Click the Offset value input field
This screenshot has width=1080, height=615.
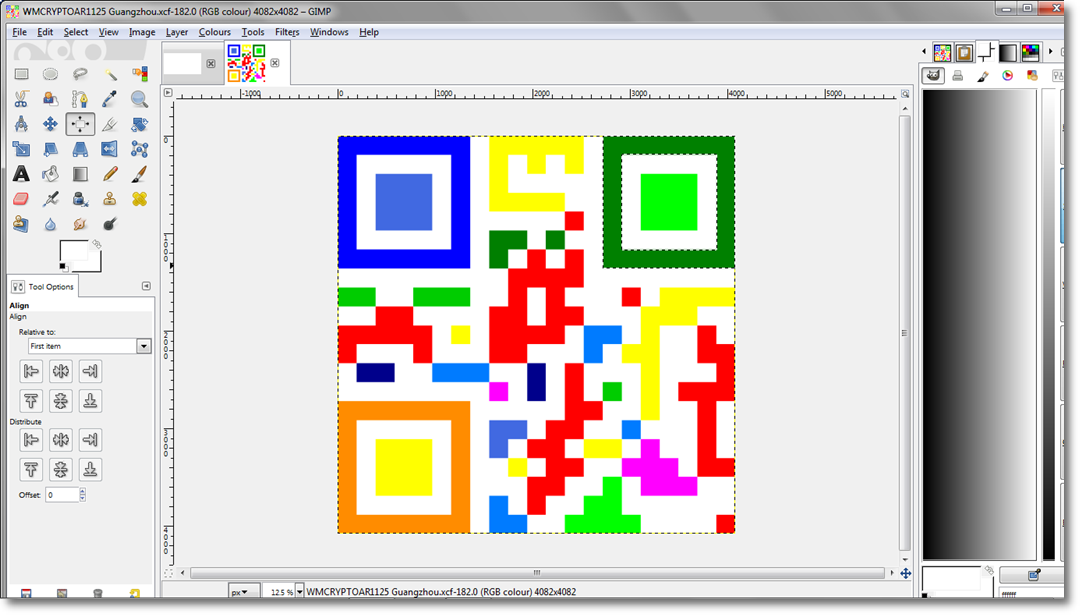pyautogui.click(x=62, y=494)
